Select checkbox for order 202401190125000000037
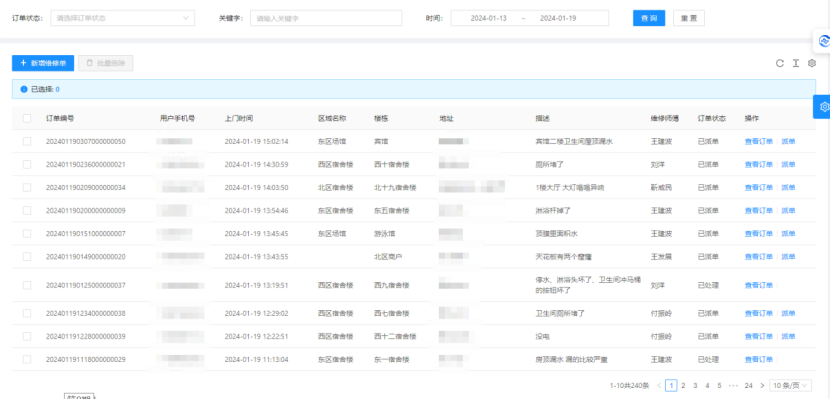Image resolution: width=831 pixels, height=399 pixels. pyautogui.click(x=27, y=285)
